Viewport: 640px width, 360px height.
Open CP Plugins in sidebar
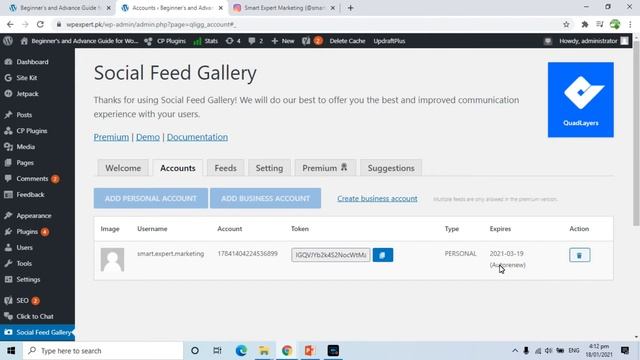point(32,131)
